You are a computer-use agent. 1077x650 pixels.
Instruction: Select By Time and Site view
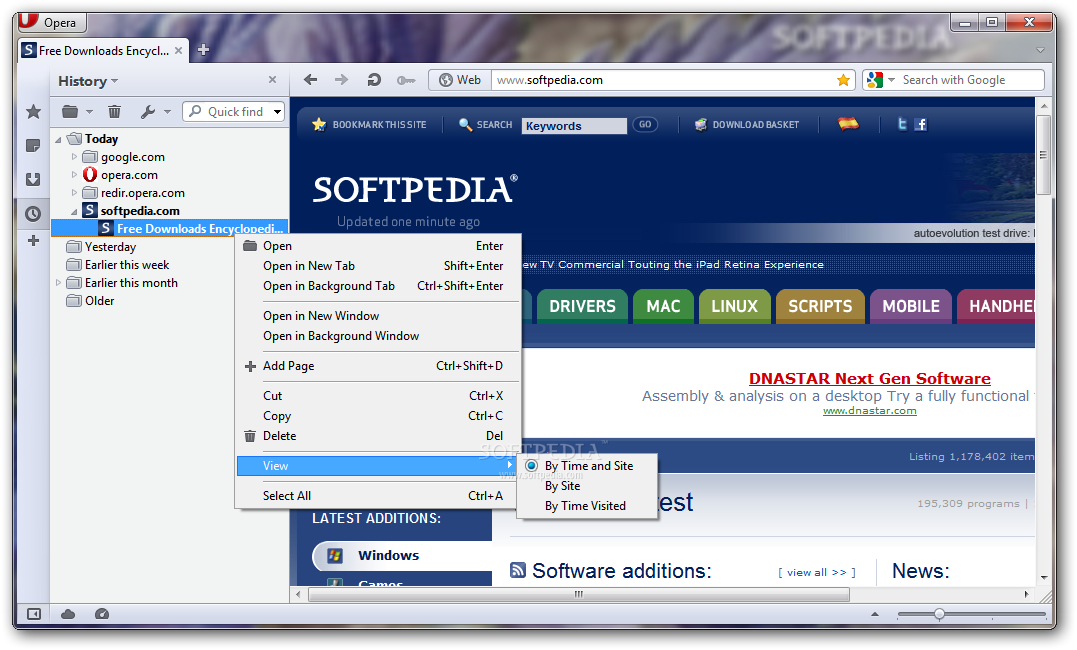[x=588, y=466]
